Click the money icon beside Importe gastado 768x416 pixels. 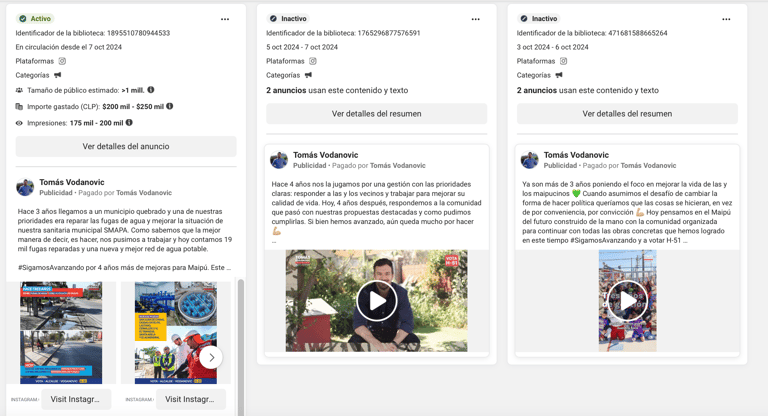click(19, 106)
